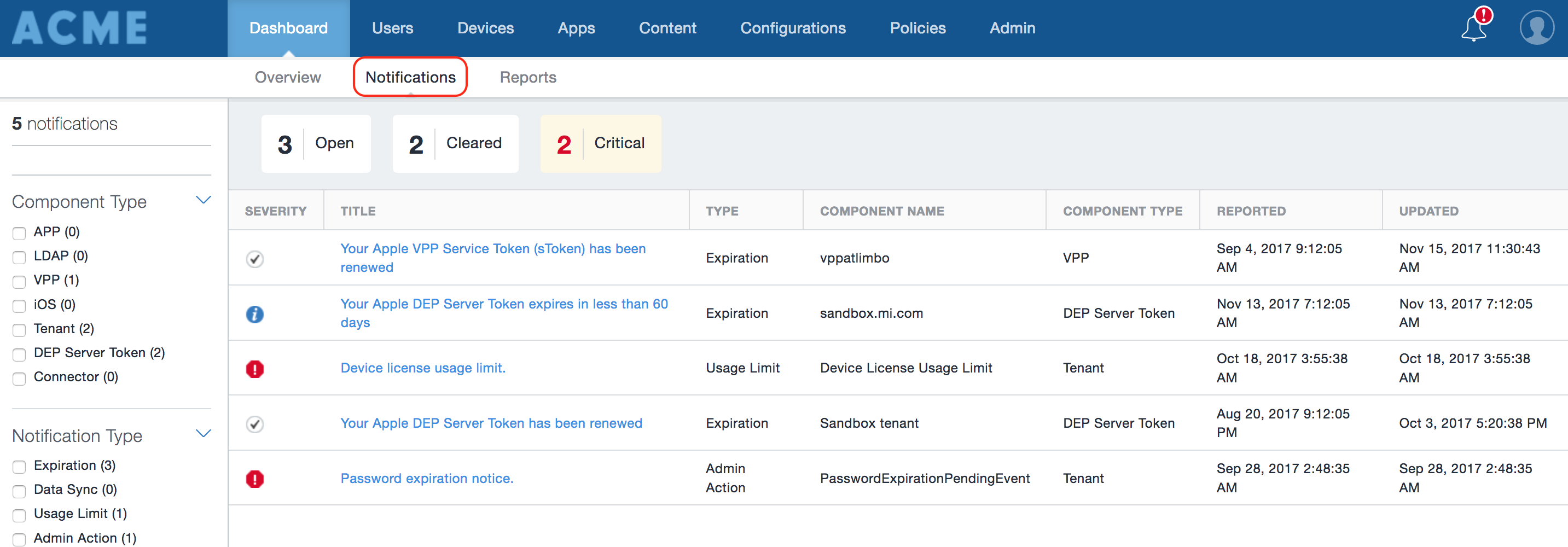The height and width of the screenshot is (547, 1568).
Task: Enable the VPP component filter checkbox
Action: click(x=19, y=282)
